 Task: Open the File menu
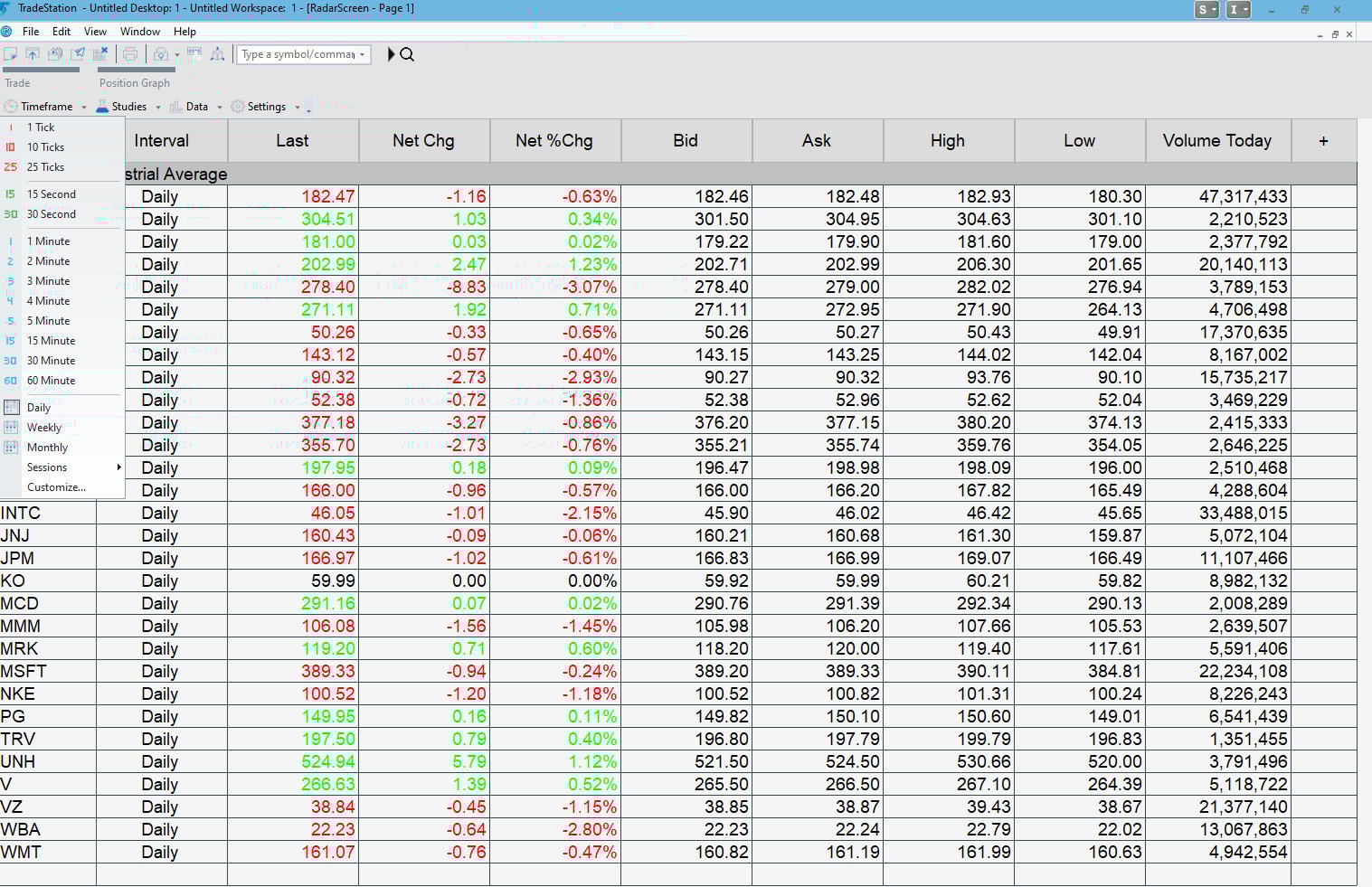point(31,32)
